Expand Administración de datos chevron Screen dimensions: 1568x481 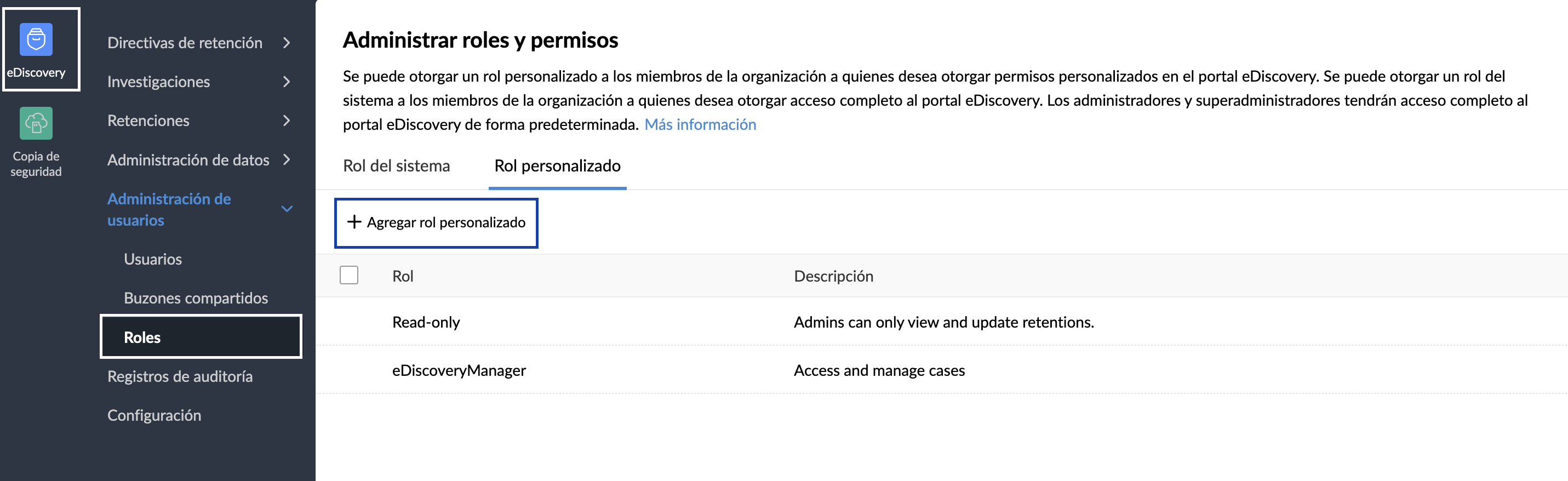[287, 159]
